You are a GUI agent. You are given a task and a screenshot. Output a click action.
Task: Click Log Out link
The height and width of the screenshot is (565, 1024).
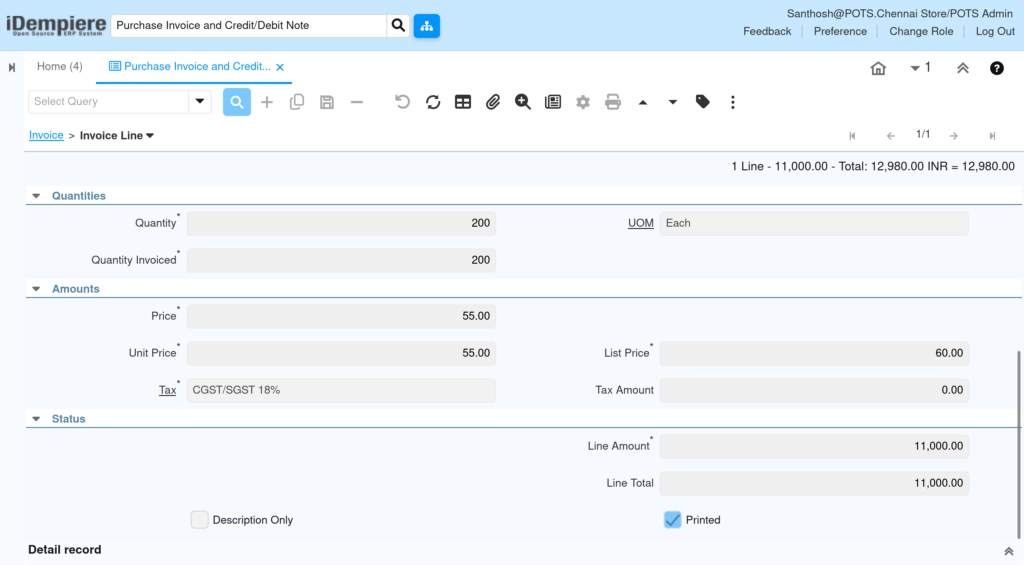click(x=995, y=31)
